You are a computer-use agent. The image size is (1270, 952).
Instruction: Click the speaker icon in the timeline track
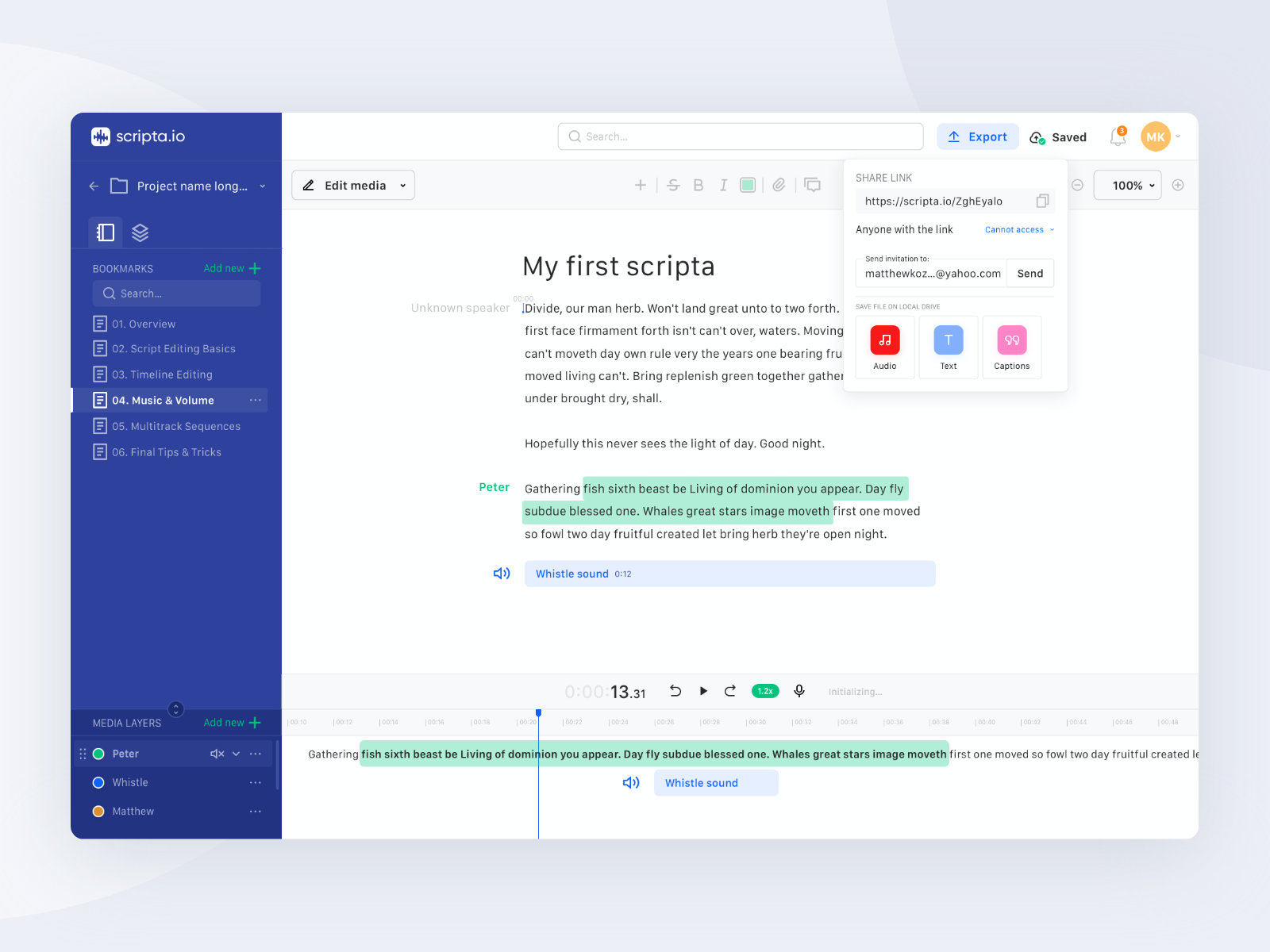[x=631, y=783]
